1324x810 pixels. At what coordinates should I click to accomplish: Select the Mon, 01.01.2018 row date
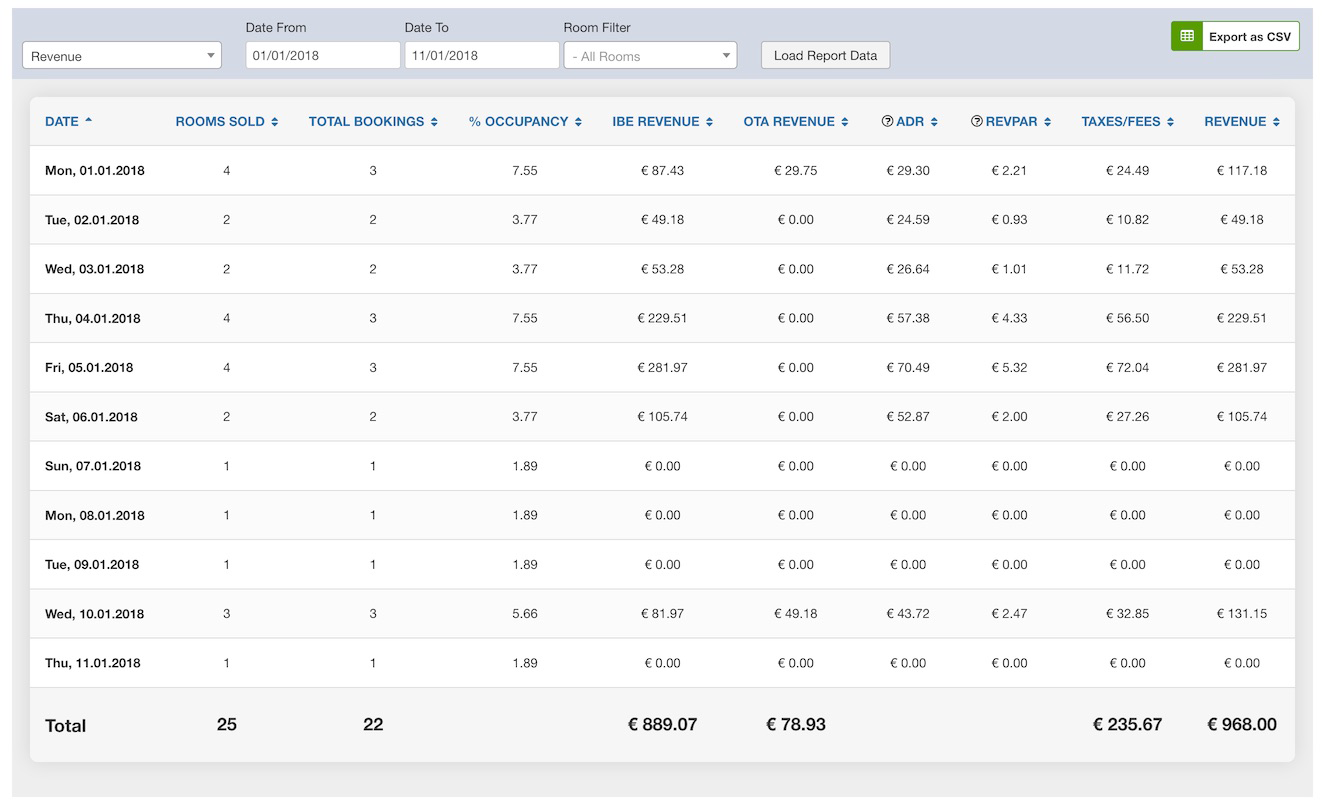point(95,171)
